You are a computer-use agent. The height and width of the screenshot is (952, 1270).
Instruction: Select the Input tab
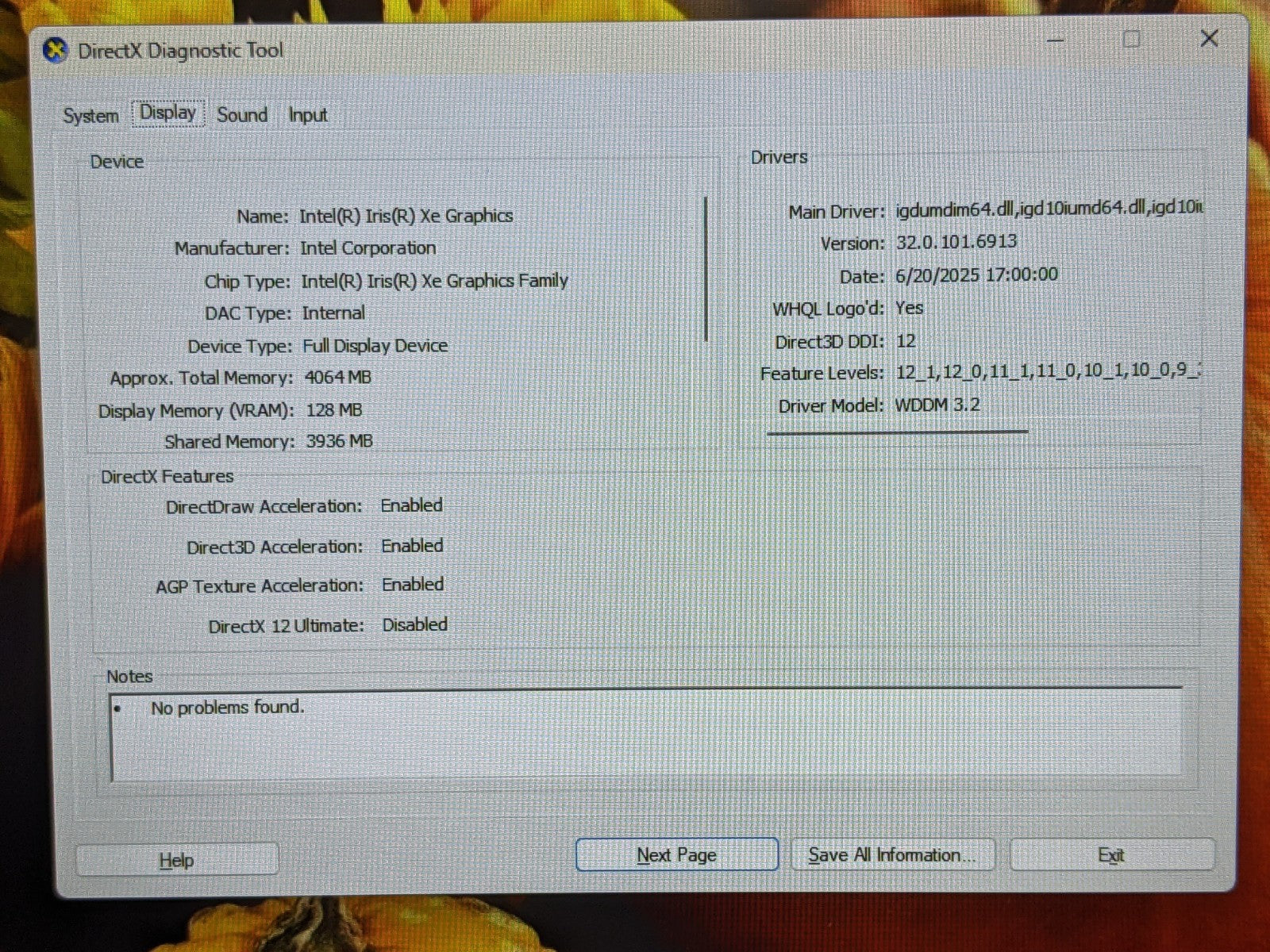(x=307, y=115)
